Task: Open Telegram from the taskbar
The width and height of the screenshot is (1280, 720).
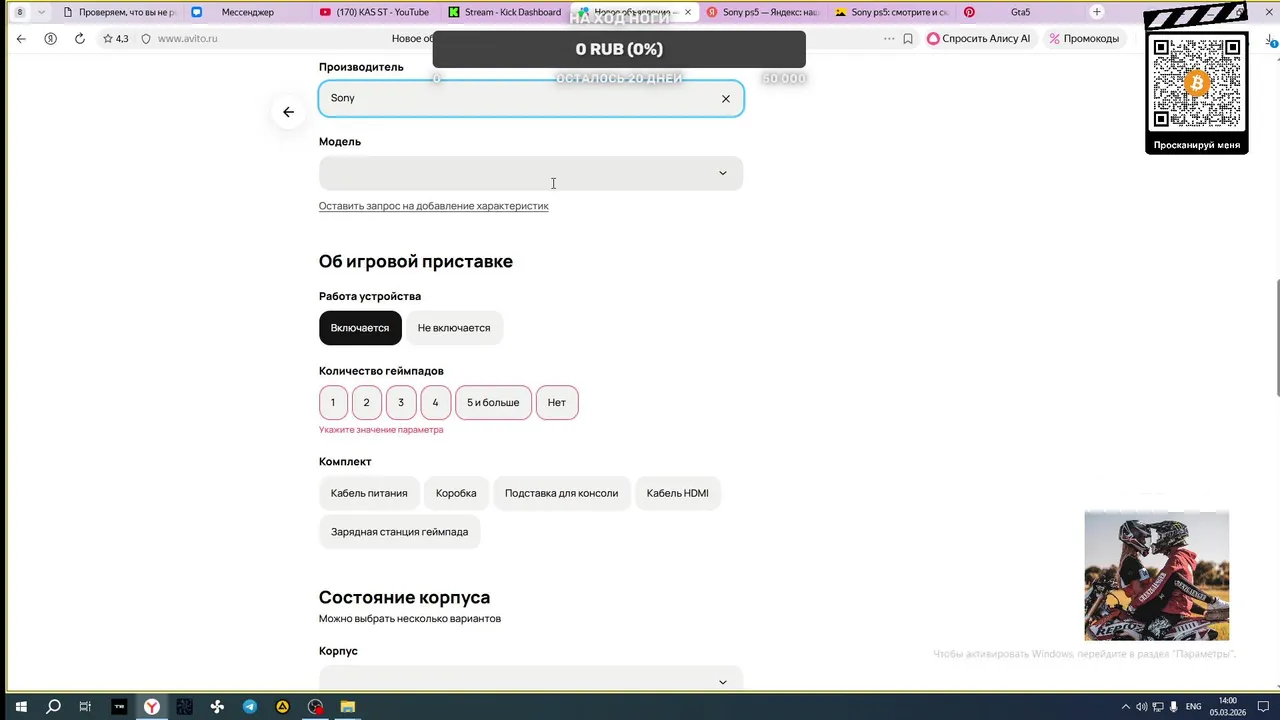Action: [x=250, y=706]
